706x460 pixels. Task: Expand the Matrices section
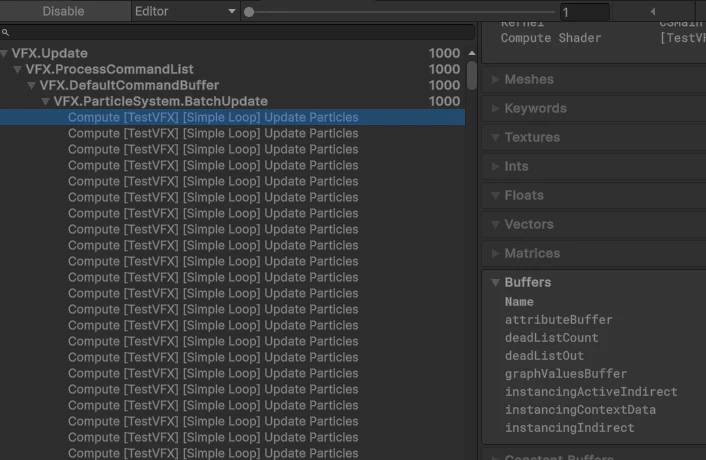(x=495, y=253)
